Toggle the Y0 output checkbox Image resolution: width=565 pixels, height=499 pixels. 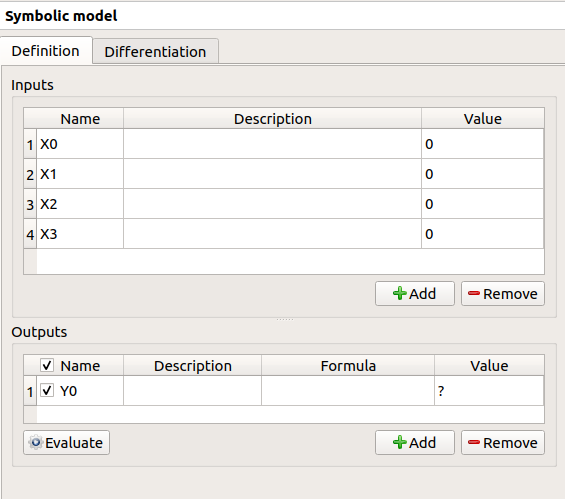[x=47, y=390]
